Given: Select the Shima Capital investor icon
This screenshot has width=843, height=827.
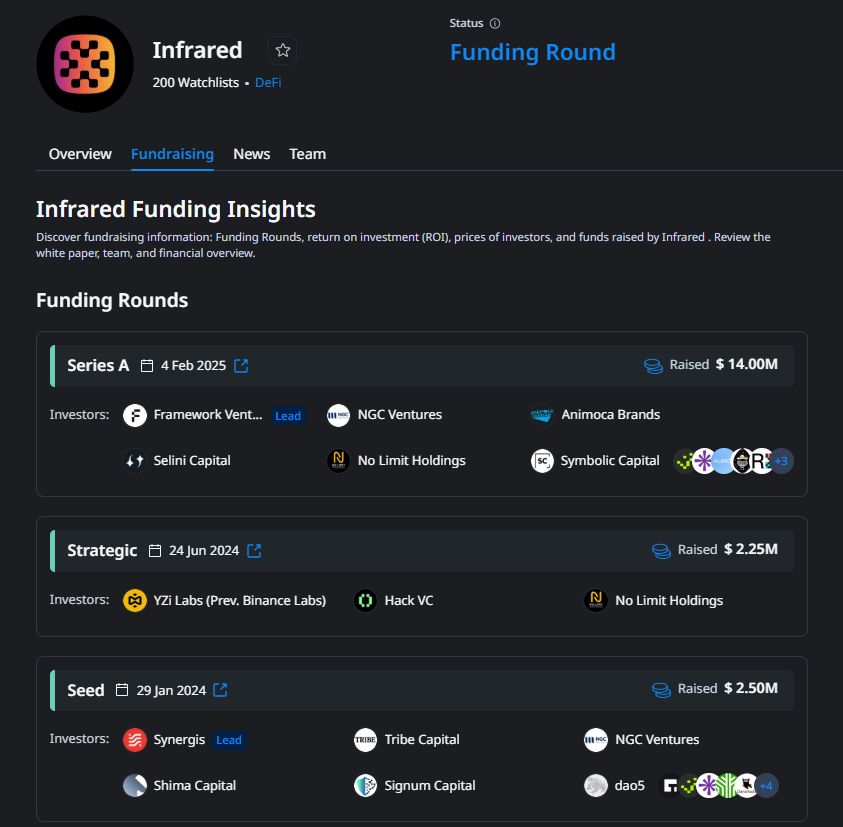Looking at the screenshot, I should (134, 786).
